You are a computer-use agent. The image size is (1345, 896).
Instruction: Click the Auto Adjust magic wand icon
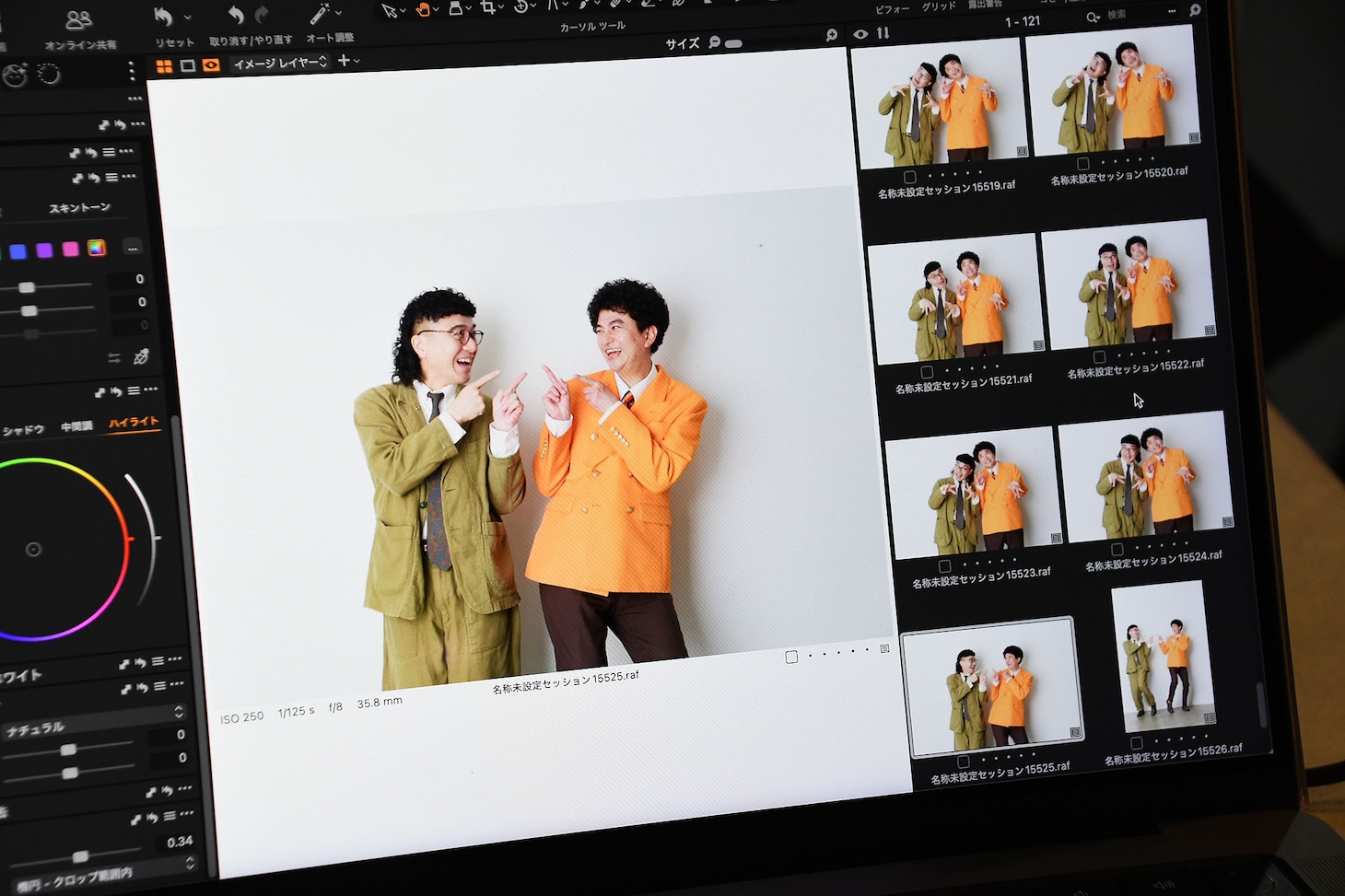(x=320, y=14)
